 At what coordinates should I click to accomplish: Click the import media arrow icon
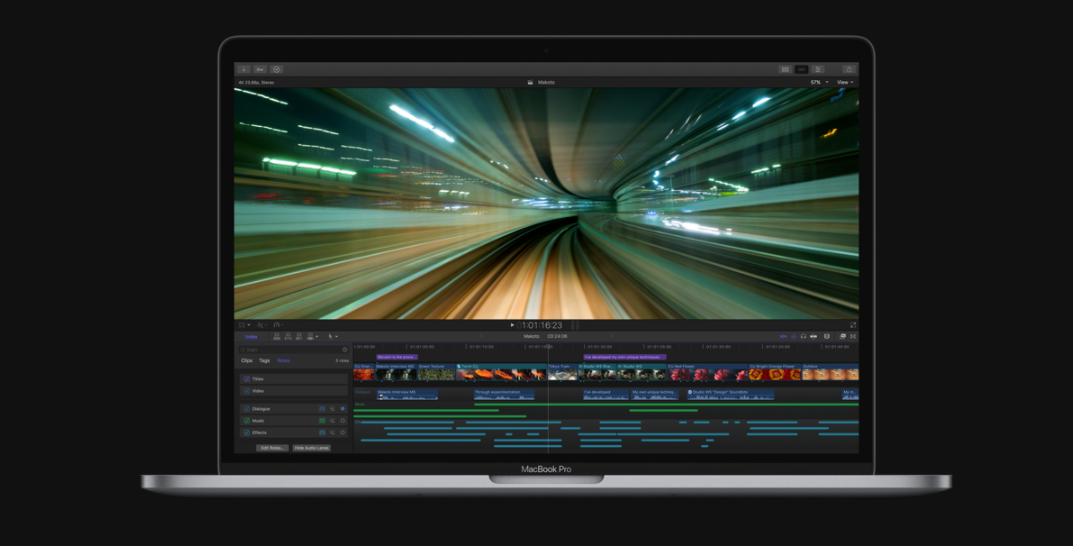click(x=243, y=69)
